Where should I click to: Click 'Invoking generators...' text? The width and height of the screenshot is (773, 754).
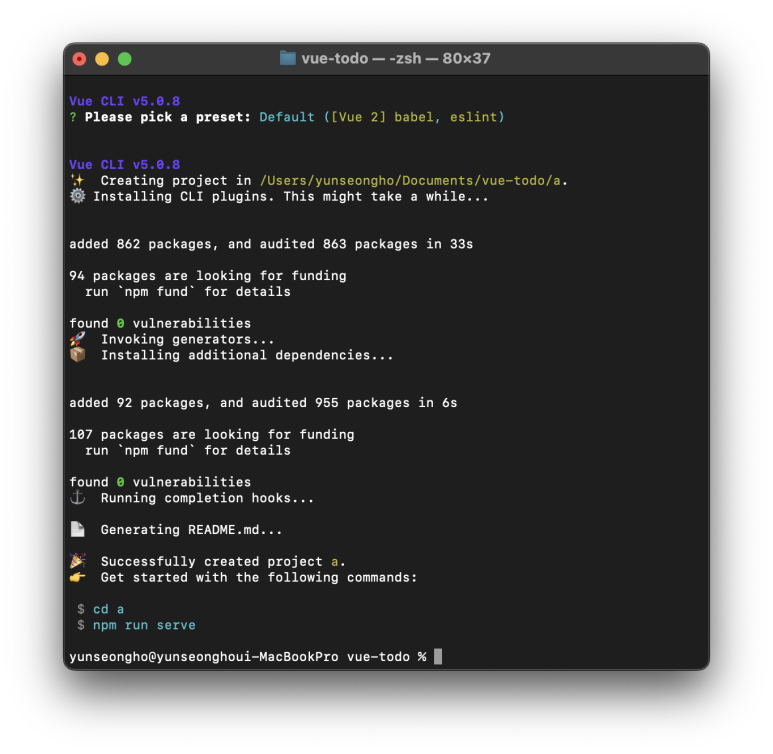click(x=188, y=339)
